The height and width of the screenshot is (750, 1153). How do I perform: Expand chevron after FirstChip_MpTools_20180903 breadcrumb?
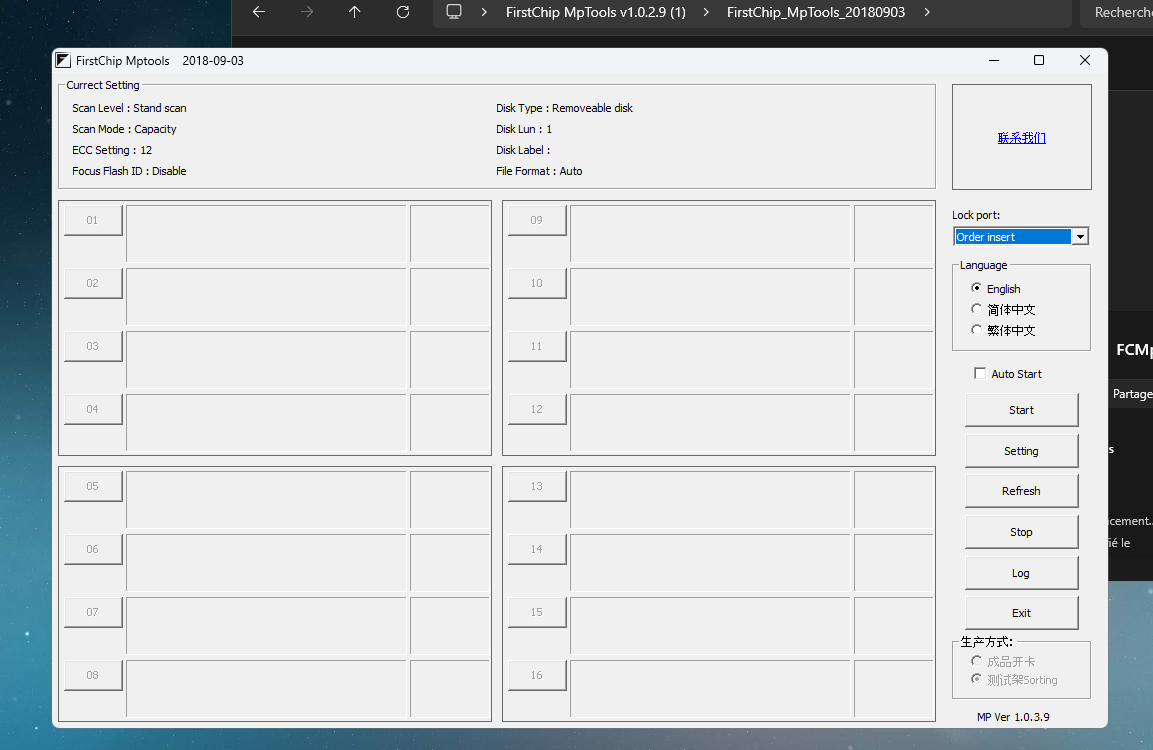[x=927, y=12]
